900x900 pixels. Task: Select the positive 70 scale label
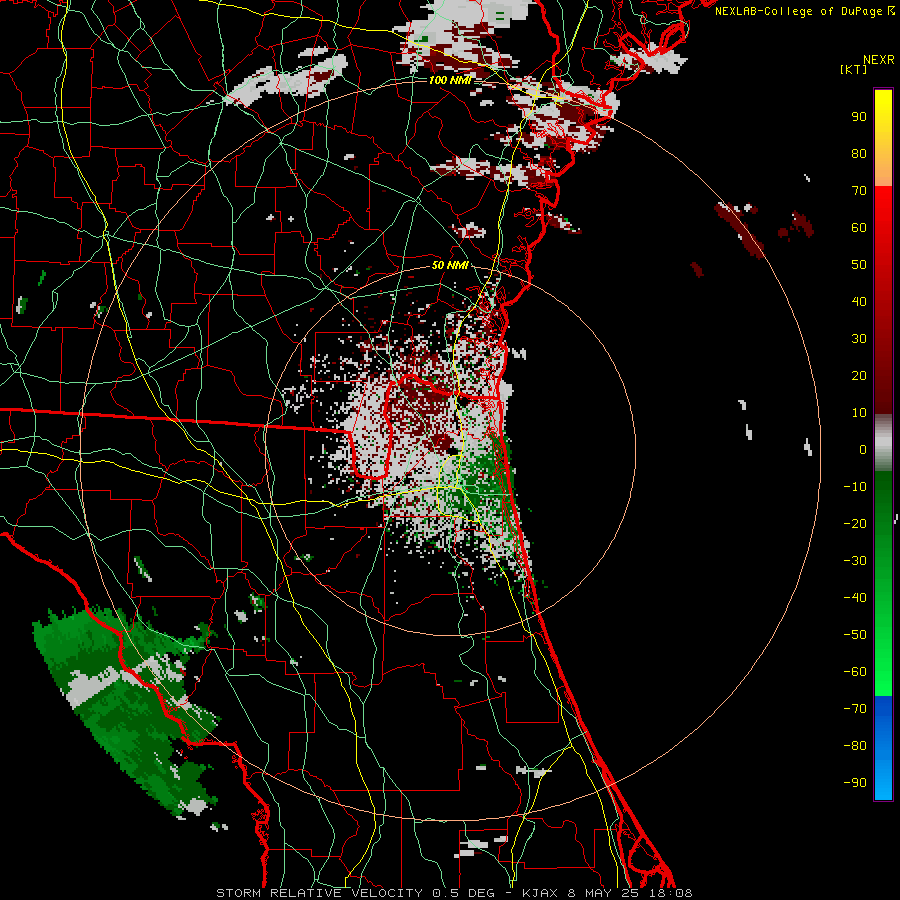(859, 191)
